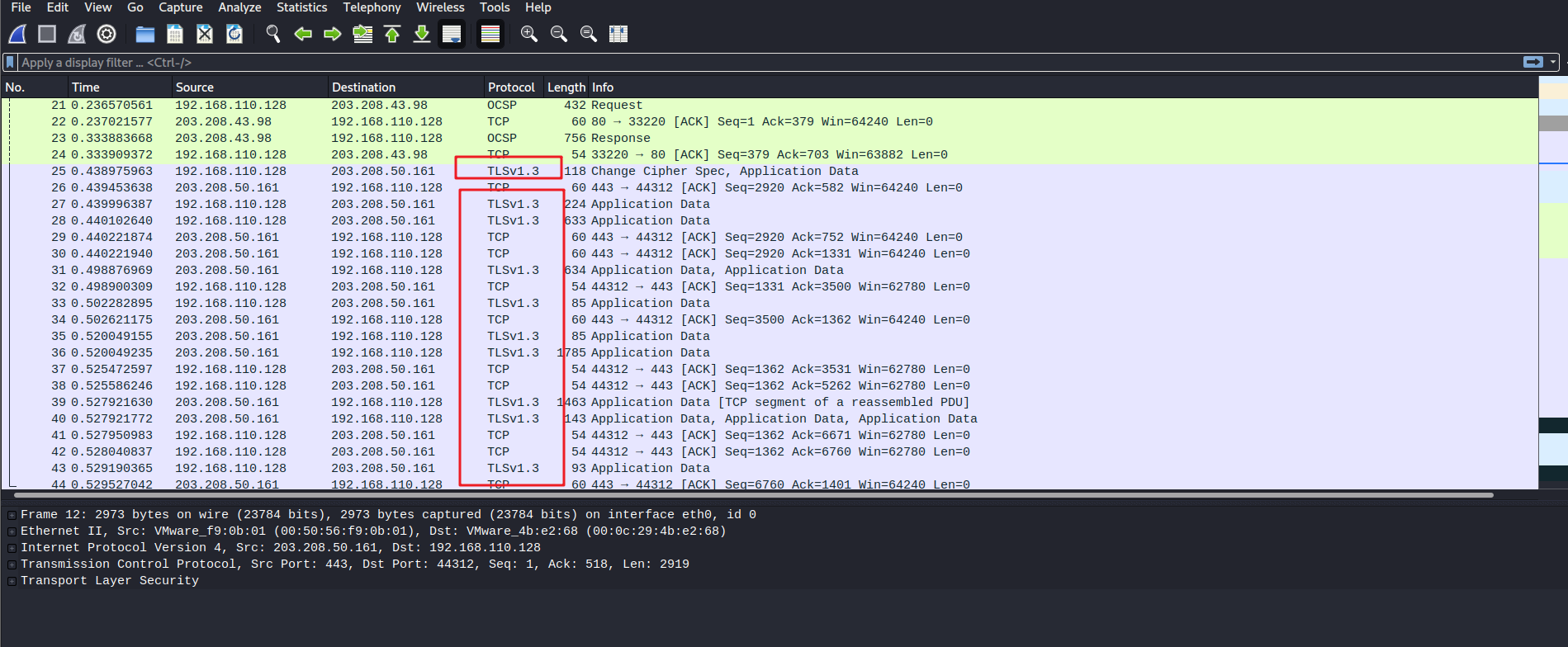
Task: Restart the current capture
Action: 77,34
